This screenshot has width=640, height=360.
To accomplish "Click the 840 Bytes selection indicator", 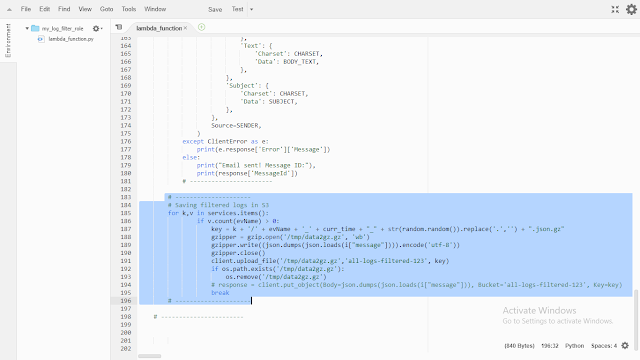I will click(519, 346).
